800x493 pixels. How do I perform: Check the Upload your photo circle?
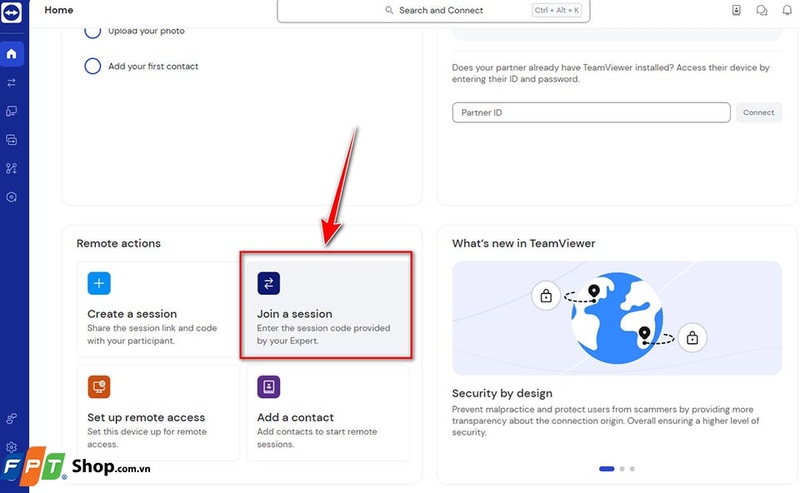coord(92,31)
